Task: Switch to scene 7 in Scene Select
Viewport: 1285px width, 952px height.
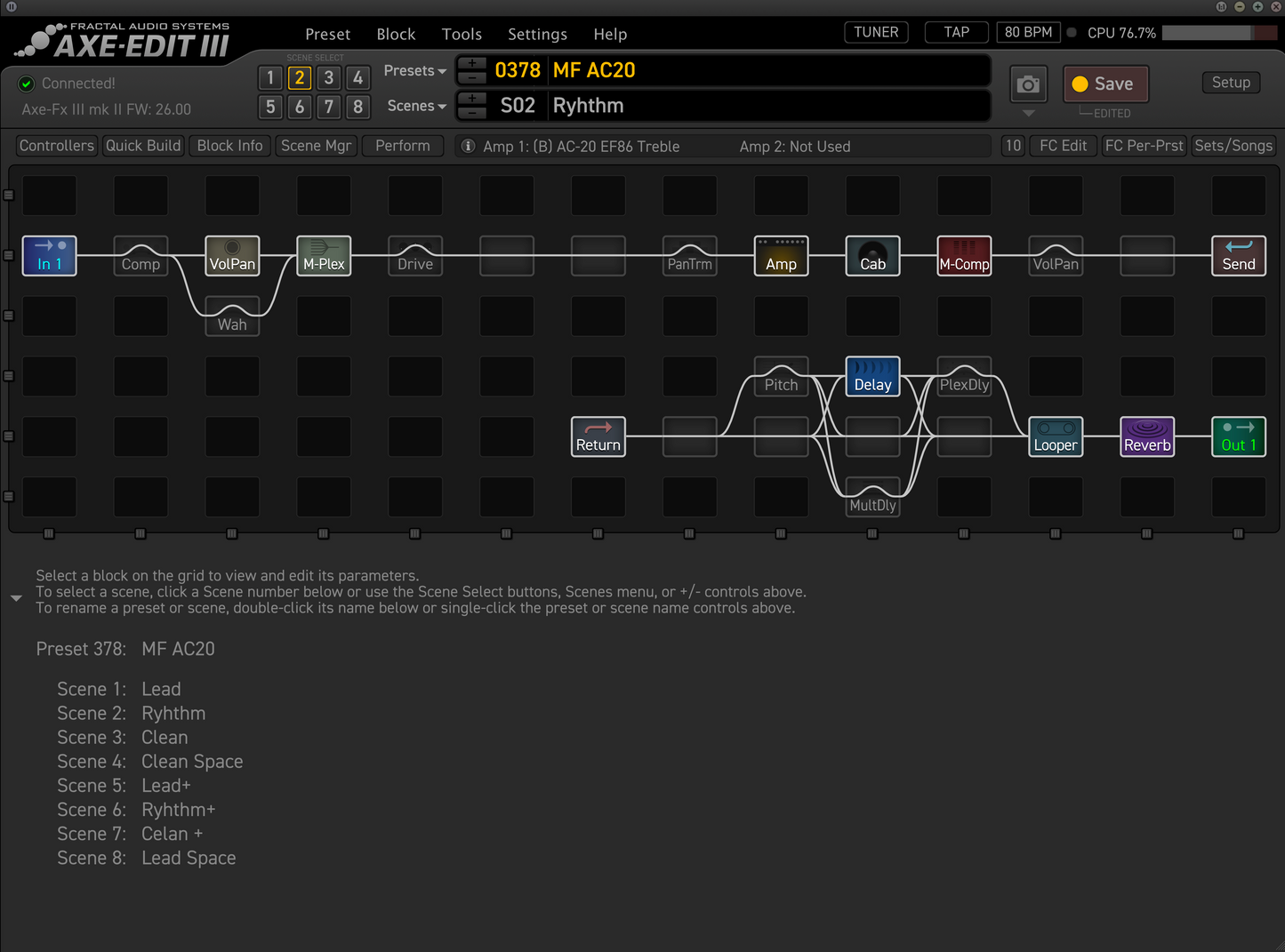Action: (329, 108)
